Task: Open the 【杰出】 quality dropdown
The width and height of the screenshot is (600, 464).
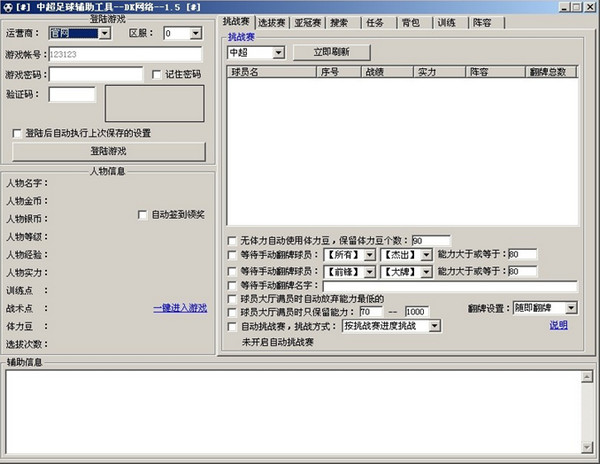Action: coord(426,255)
